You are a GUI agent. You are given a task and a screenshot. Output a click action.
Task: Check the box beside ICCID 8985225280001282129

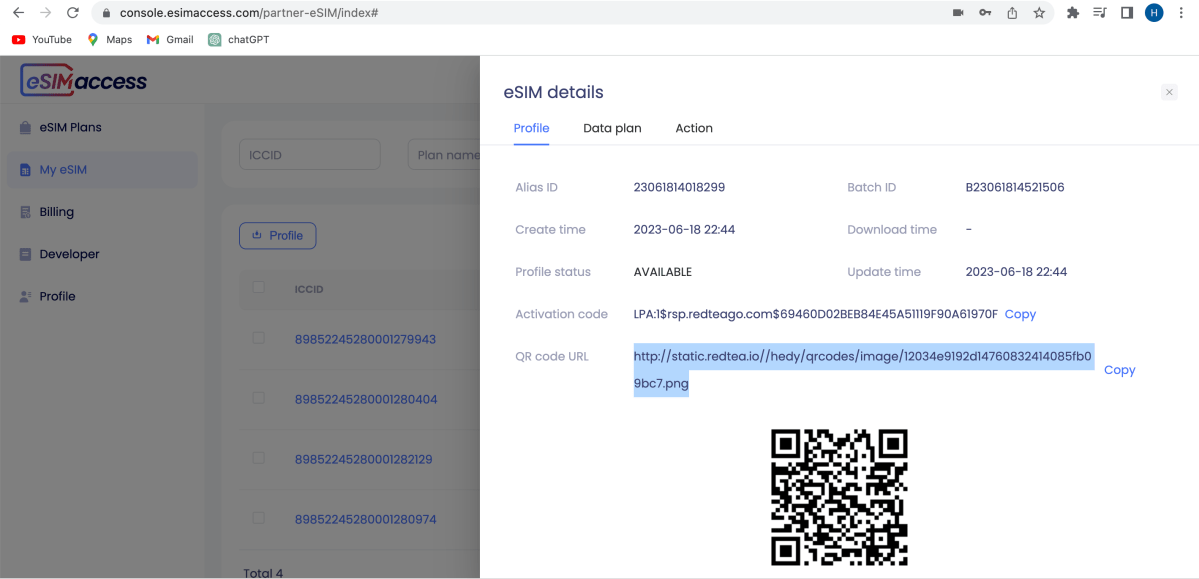259,458
